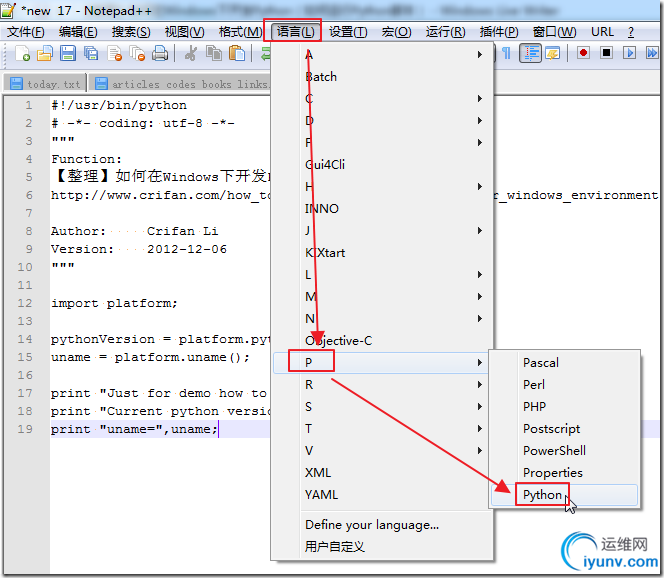Image resolution: width=664 pixels, height=578 pixels.
Task: Paste clipboard using the Paste toolbar icon
Action: point(237,53)
